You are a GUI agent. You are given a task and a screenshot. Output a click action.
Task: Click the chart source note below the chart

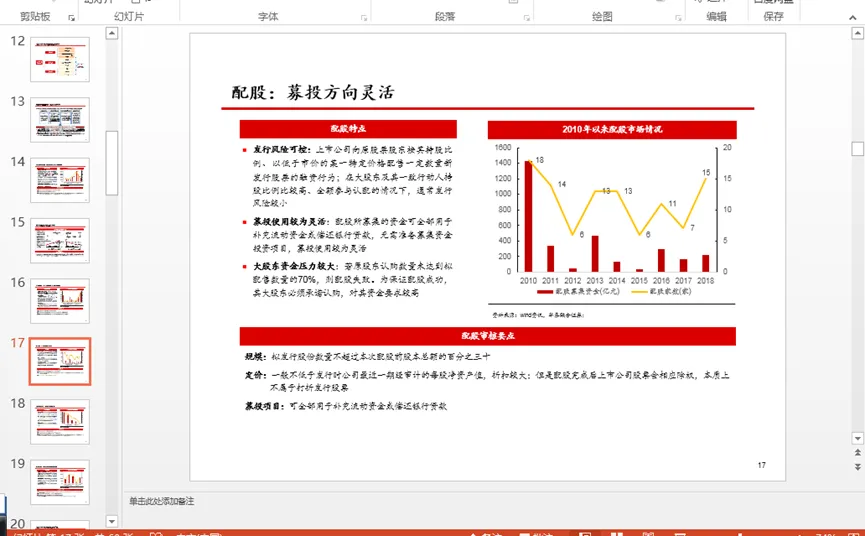point(538,315)
